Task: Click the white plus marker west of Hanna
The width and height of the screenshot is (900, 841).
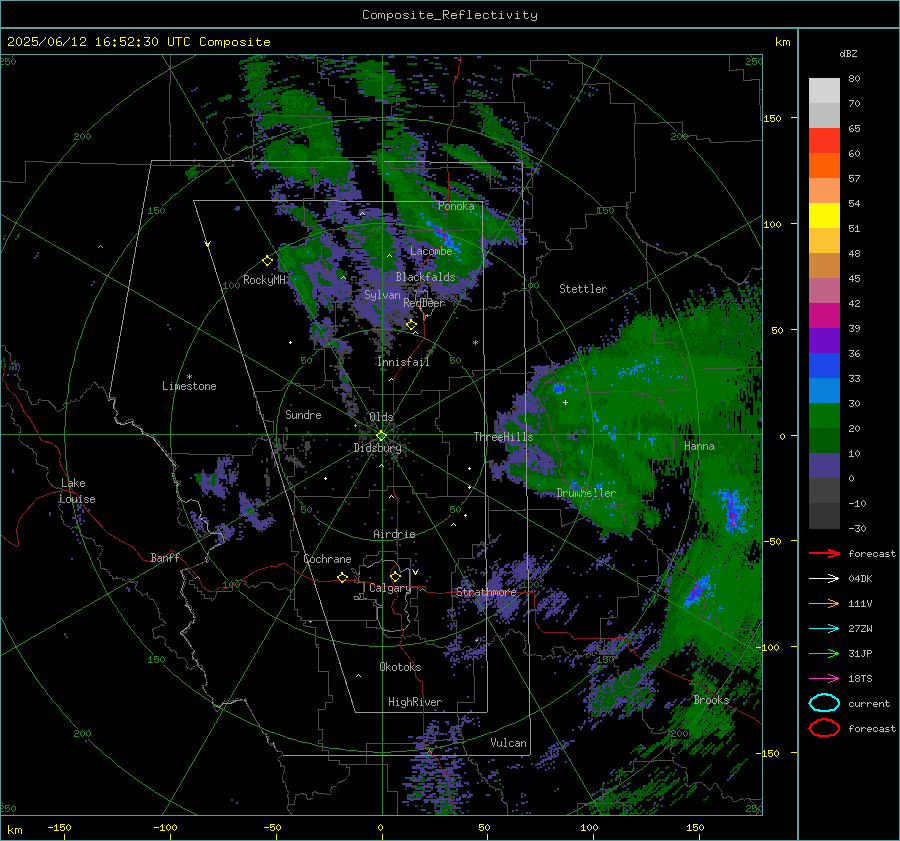Action: (x=565, y=402)
